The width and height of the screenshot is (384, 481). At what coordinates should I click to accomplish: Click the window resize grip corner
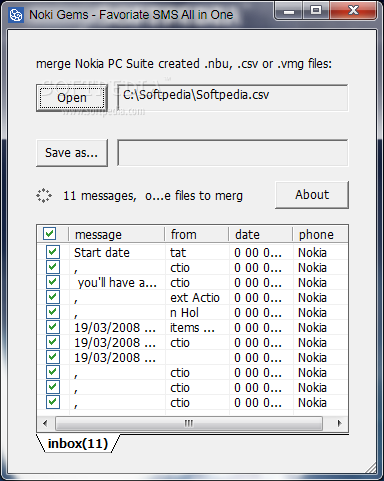[x=370, y=467]
